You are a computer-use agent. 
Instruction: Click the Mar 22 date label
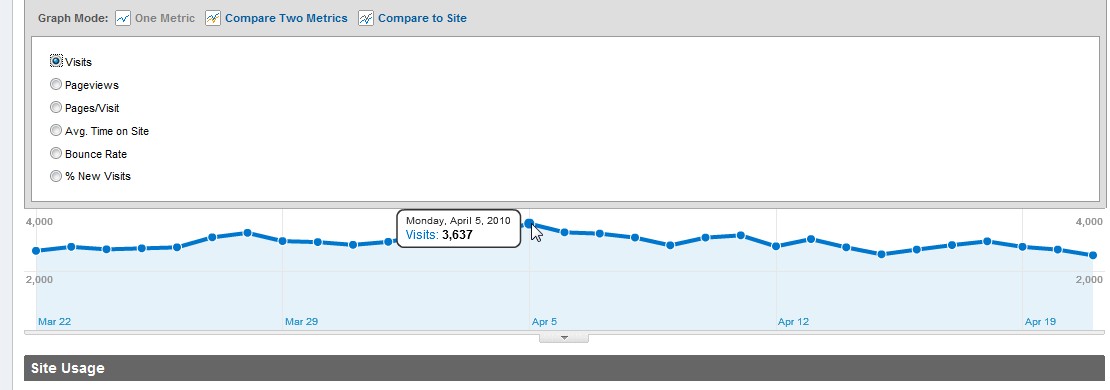pos(55,321)
